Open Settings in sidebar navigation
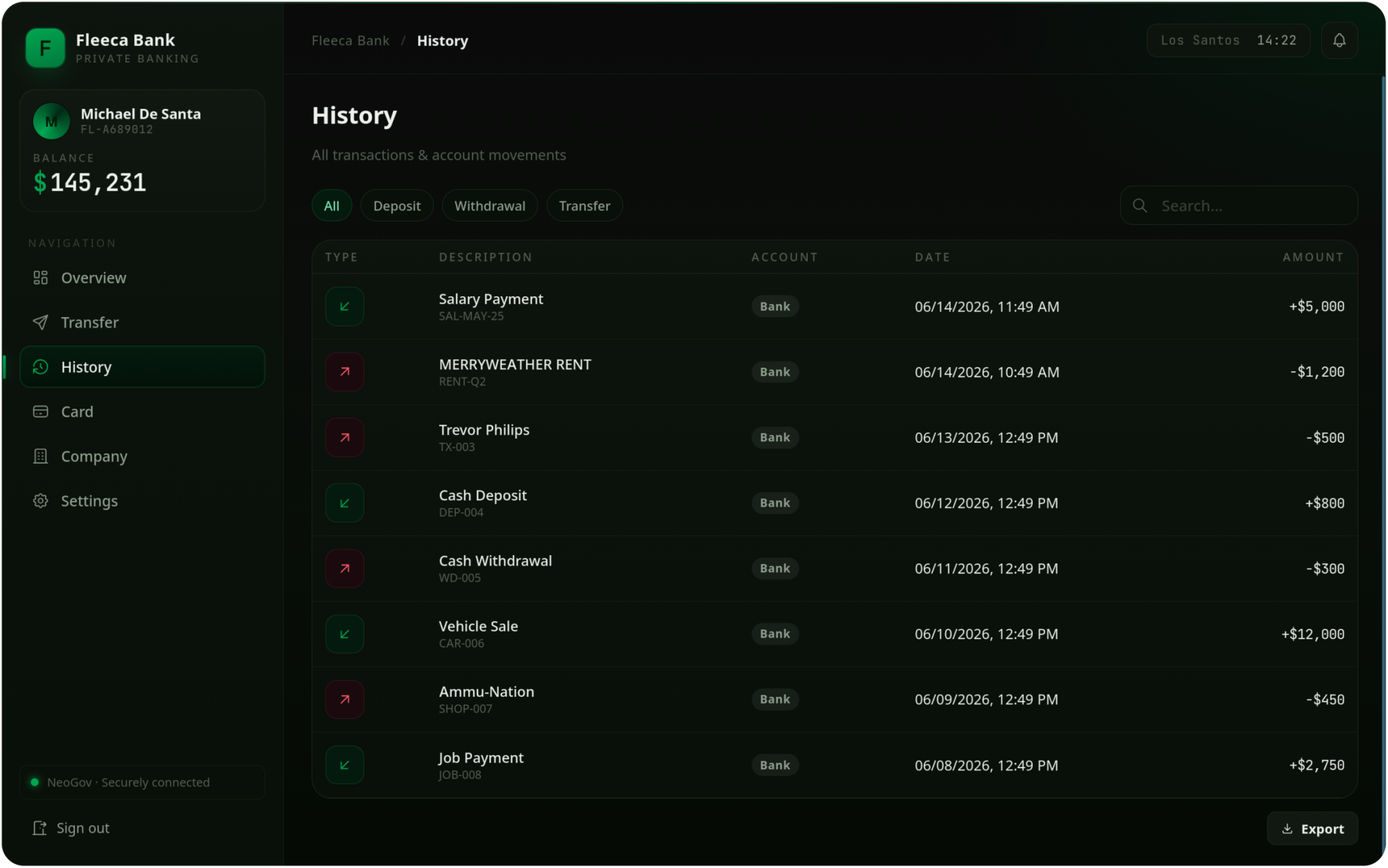The image size is (1388, 868). [x=142, y=501]
